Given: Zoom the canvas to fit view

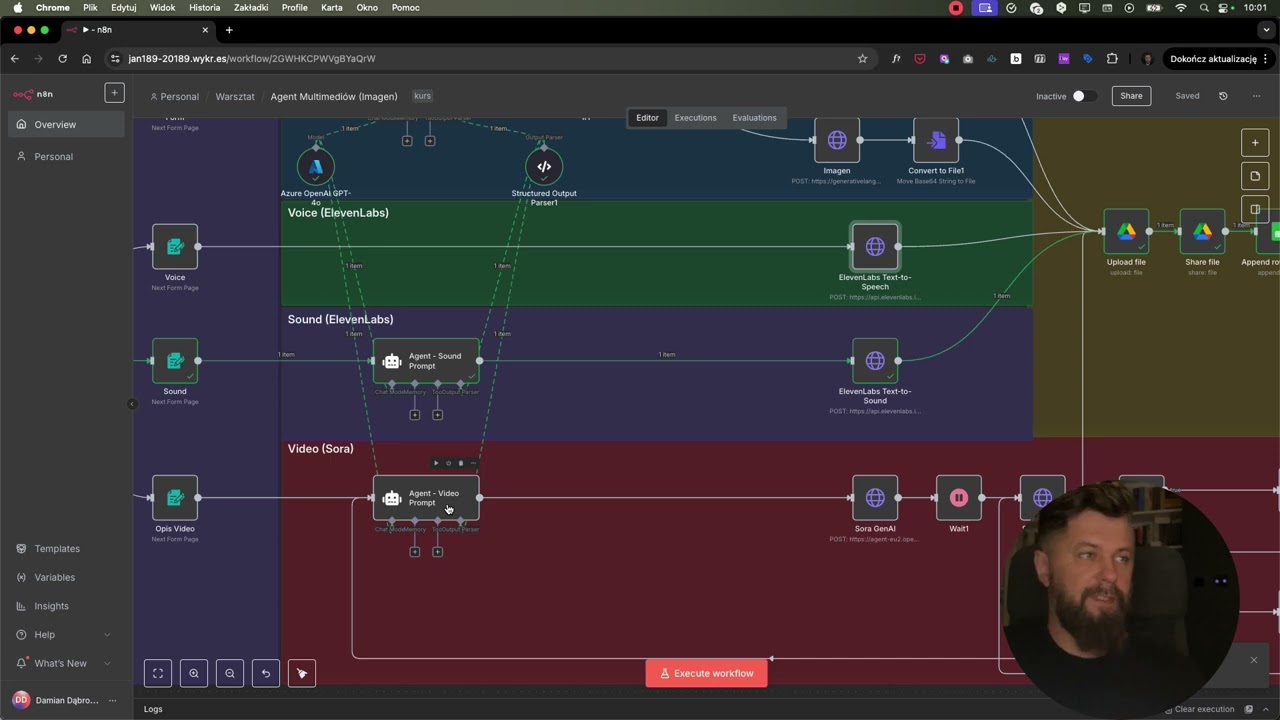Looking at the screenshot, I should click(x=158, y=673).
